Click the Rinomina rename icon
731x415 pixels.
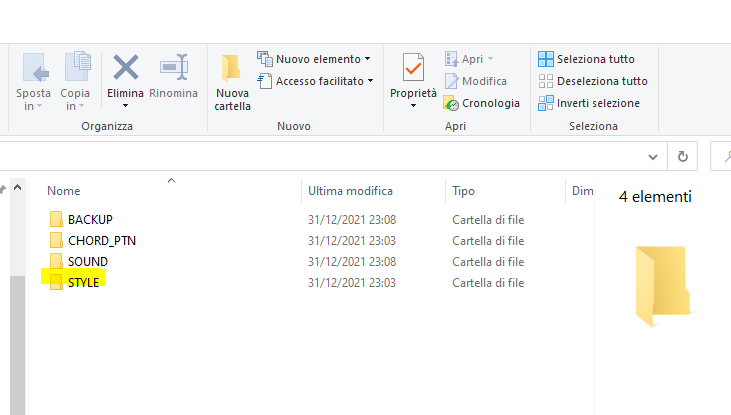173,68
